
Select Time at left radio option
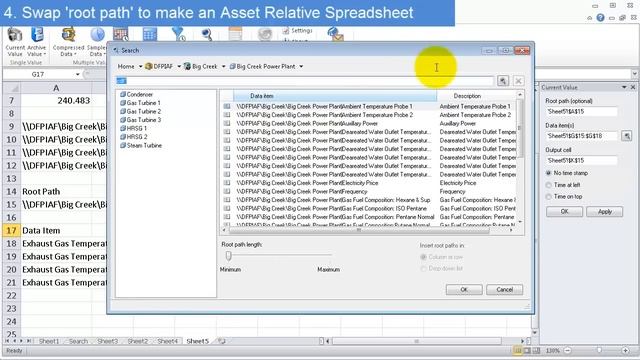549,185
